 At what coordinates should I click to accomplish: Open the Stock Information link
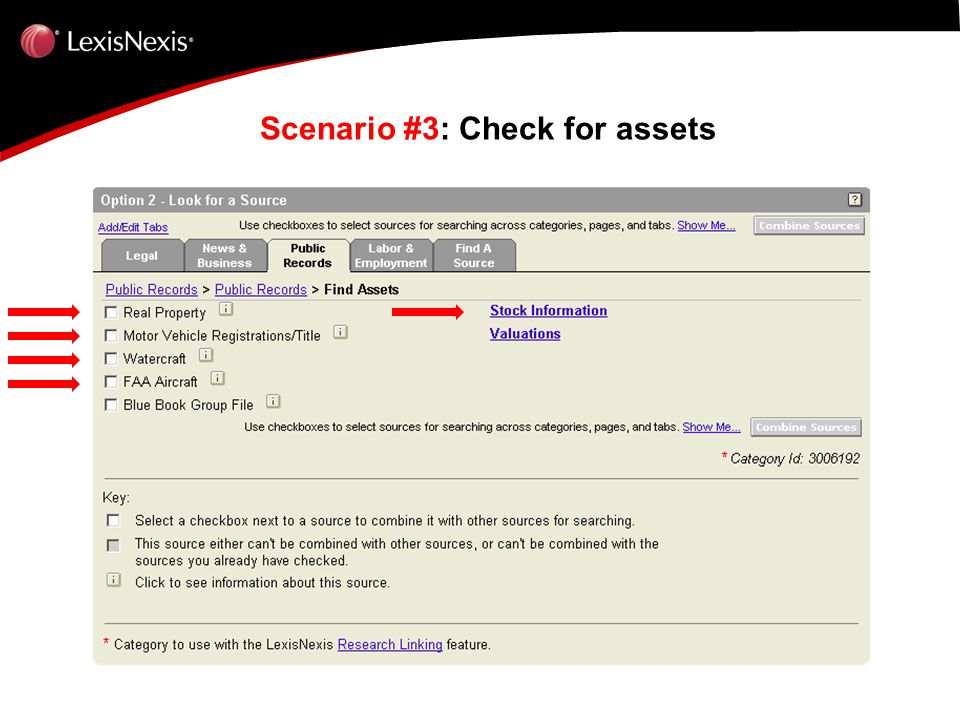click(x=549, y=310)
